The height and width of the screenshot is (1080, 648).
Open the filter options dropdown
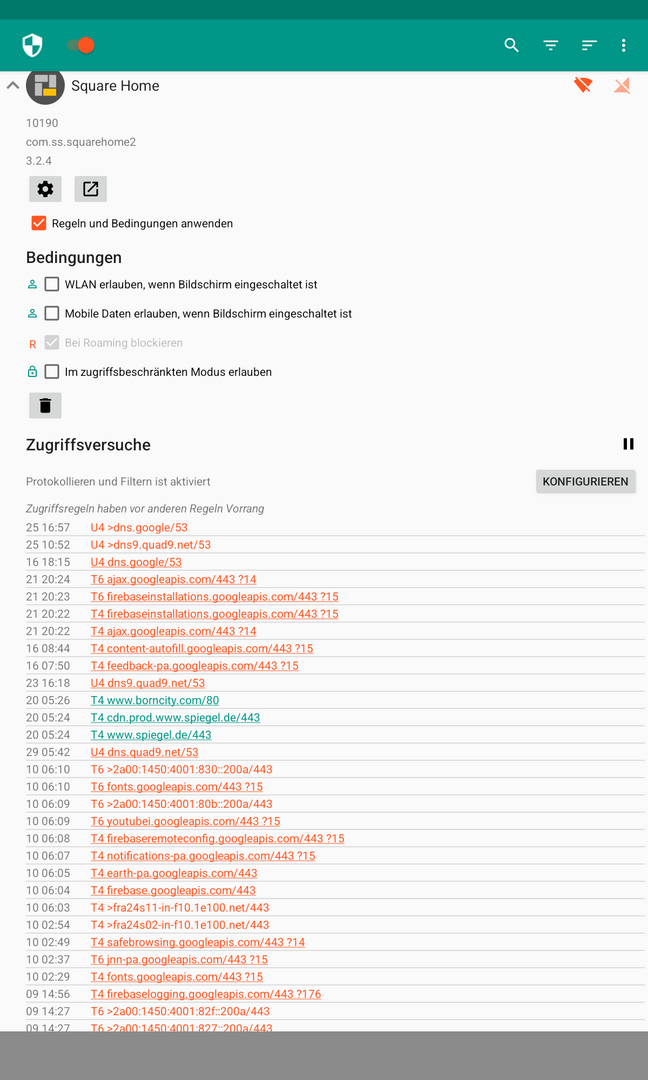(x=550, y=45)
